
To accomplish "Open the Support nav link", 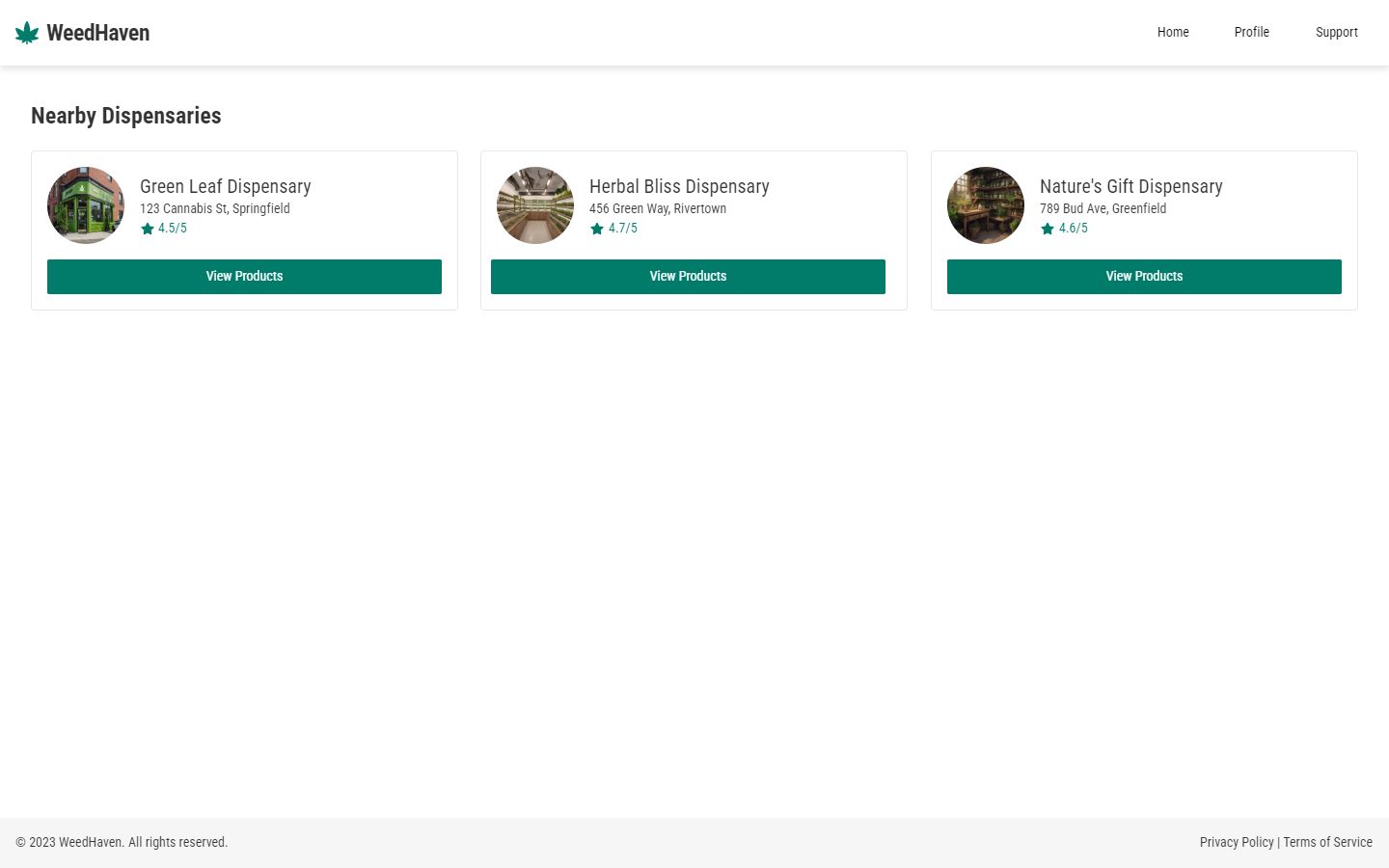I will 1337,32.
